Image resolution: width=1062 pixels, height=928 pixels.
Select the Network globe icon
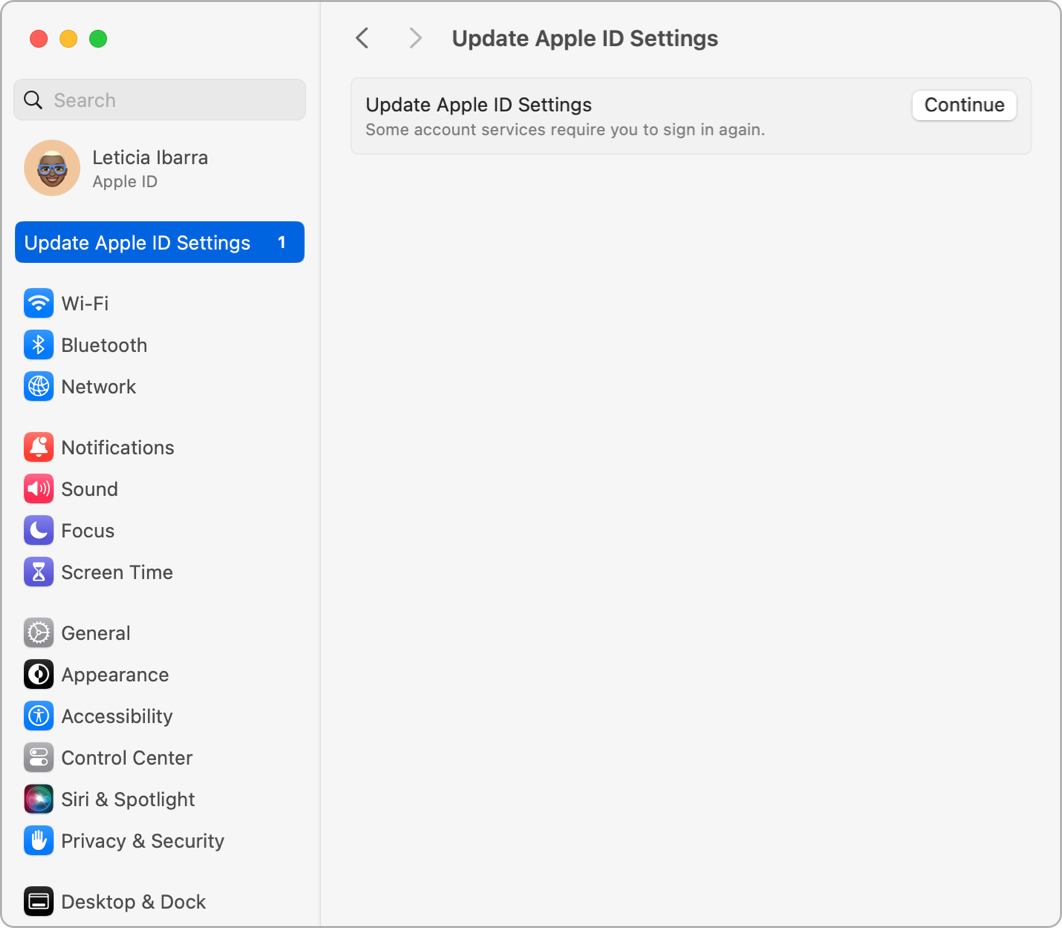[x=39, y=387]
